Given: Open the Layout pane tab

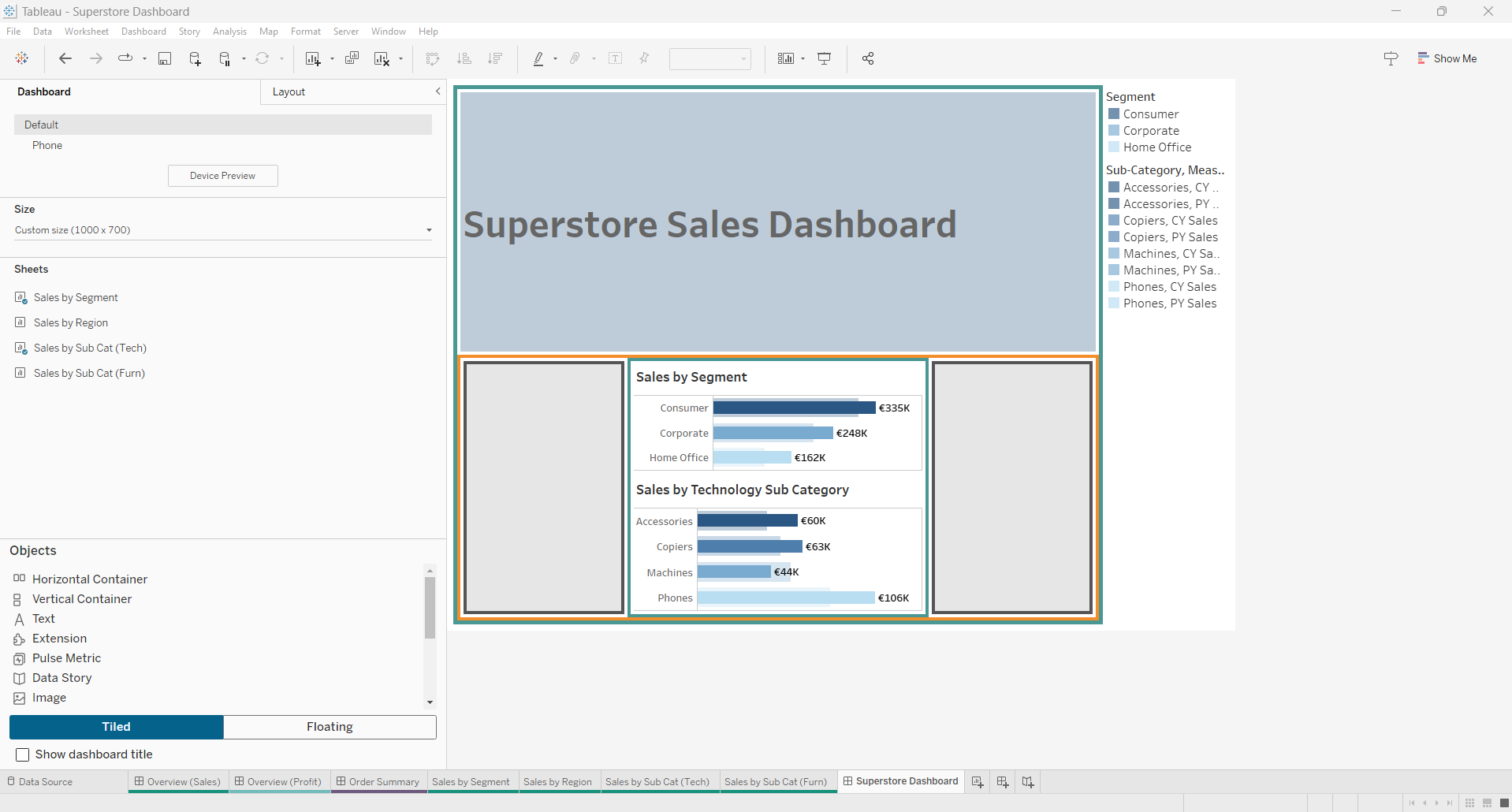Looking at the screenshot, I should 289,91.
